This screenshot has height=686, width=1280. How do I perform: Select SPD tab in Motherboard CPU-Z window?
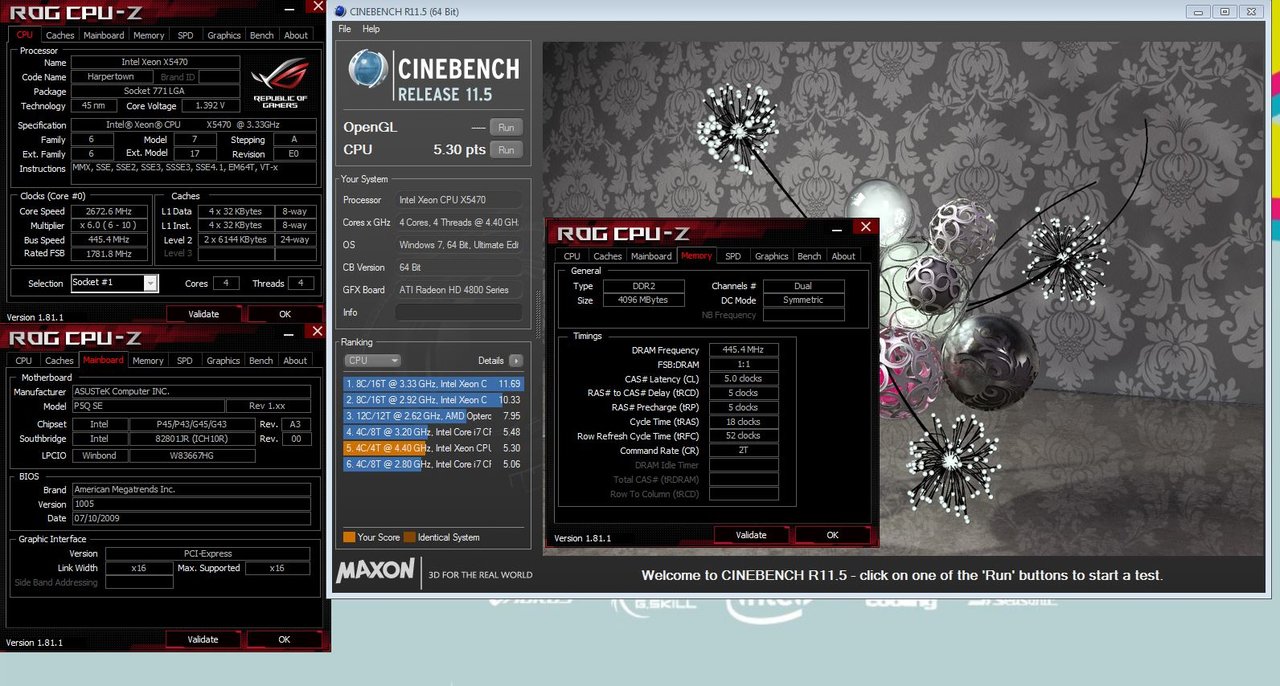[185, 360]
